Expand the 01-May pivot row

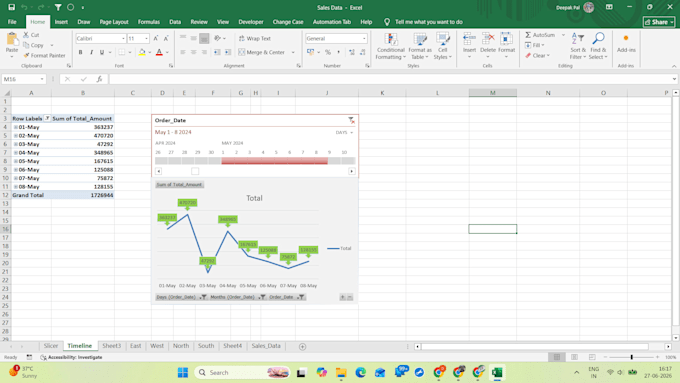[16, 127]
